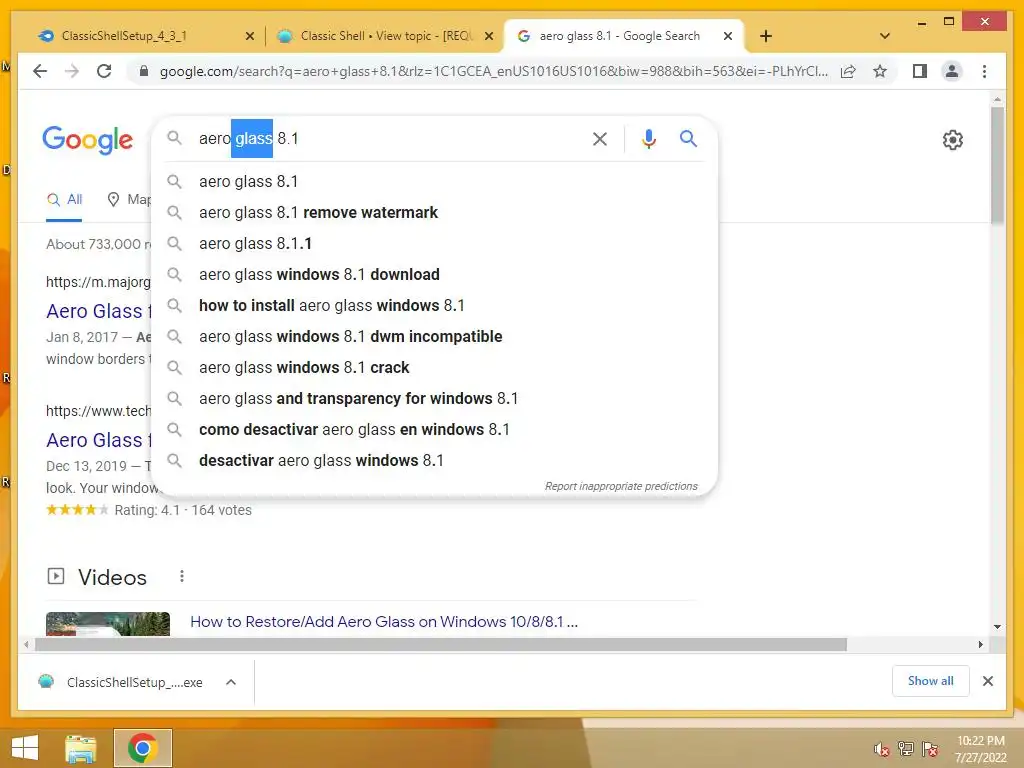The image size is (1024, 768).
Task: Open the network tray icon
Action: (x=906, y=749)
